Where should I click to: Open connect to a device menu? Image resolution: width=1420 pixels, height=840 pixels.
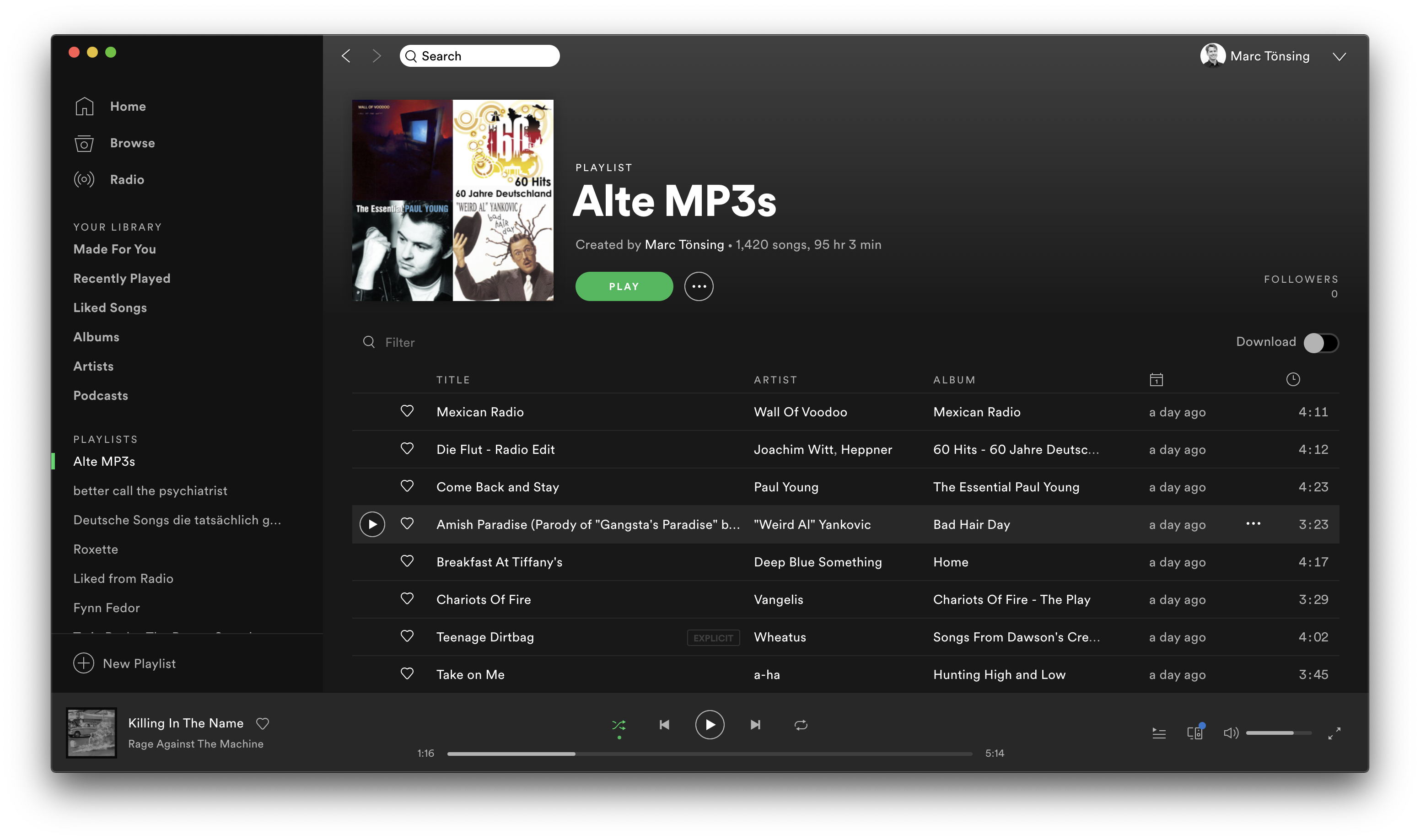(1195, 732)
